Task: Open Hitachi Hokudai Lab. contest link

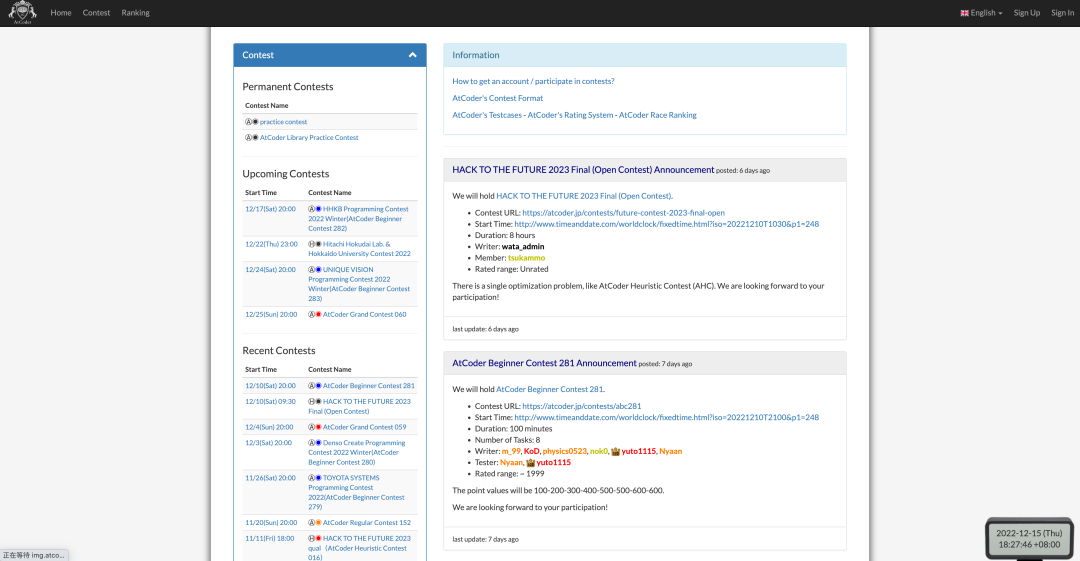Action: point(359,249)
